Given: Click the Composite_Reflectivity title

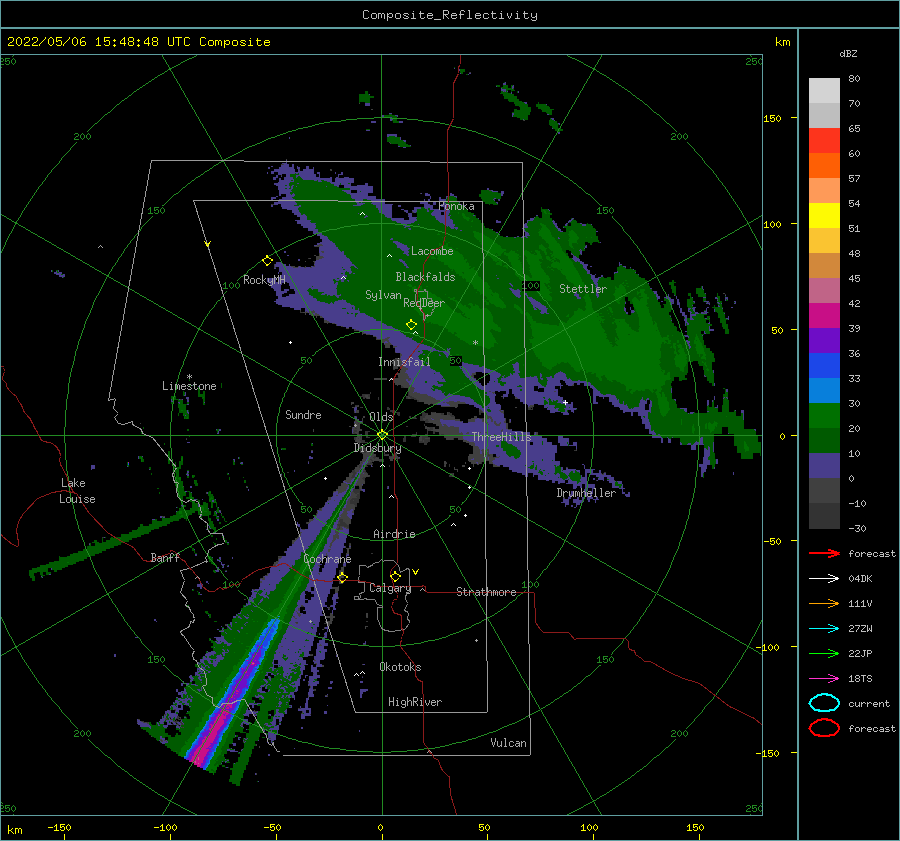Looking at the screenshot, I should [x=450, y=15].
